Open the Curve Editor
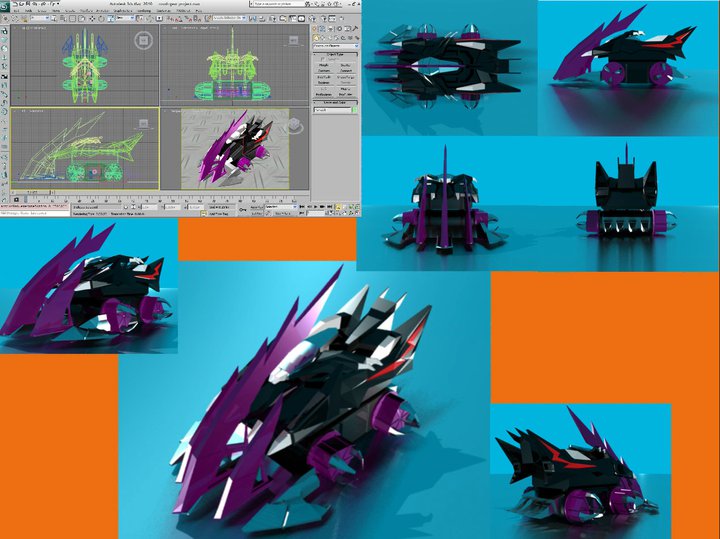The height and width of the screenshot is (539, 720). [x=292, y=18]
